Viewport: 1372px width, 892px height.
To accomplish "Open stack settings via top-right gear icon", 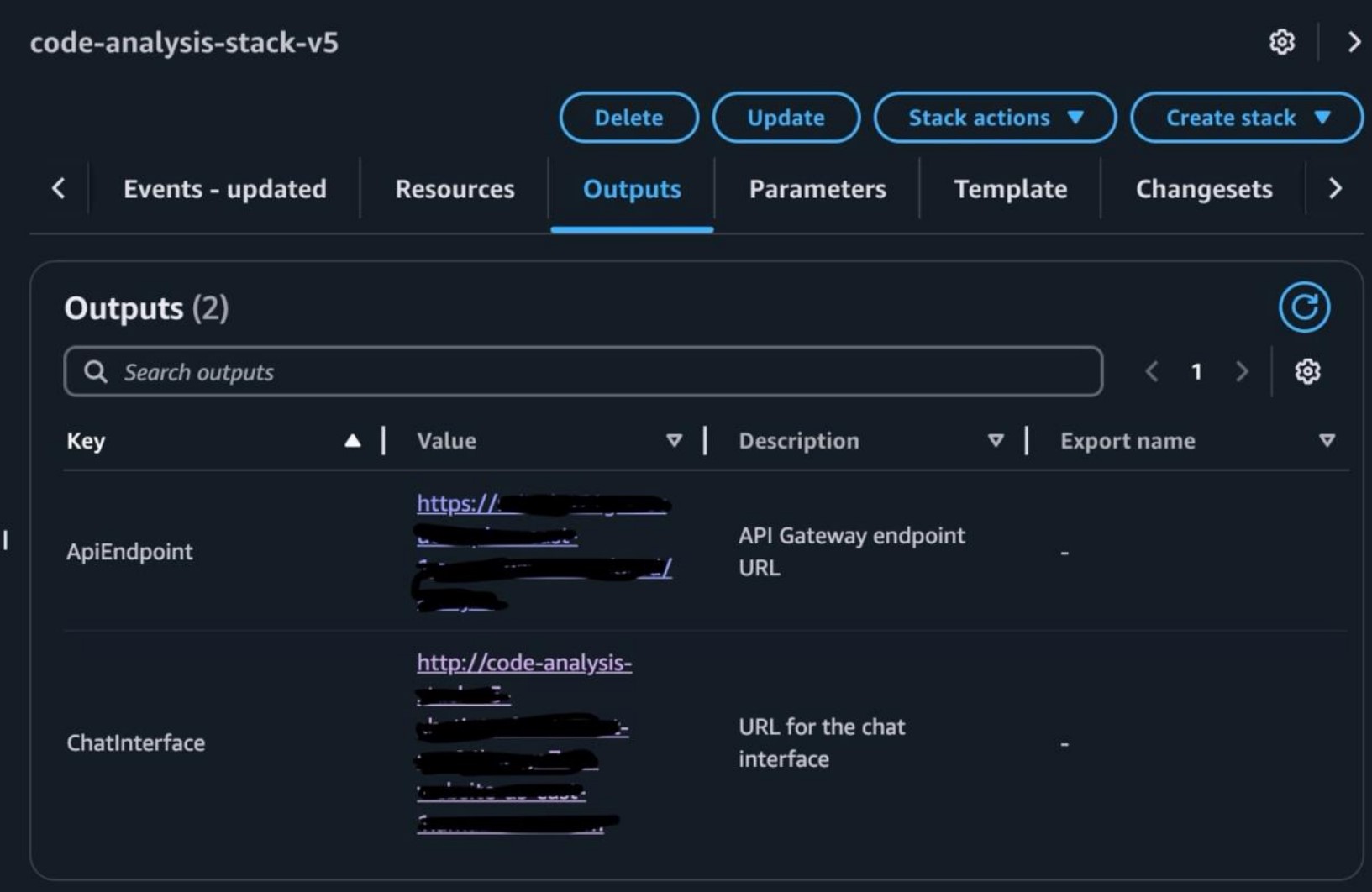I will 1282,42.
